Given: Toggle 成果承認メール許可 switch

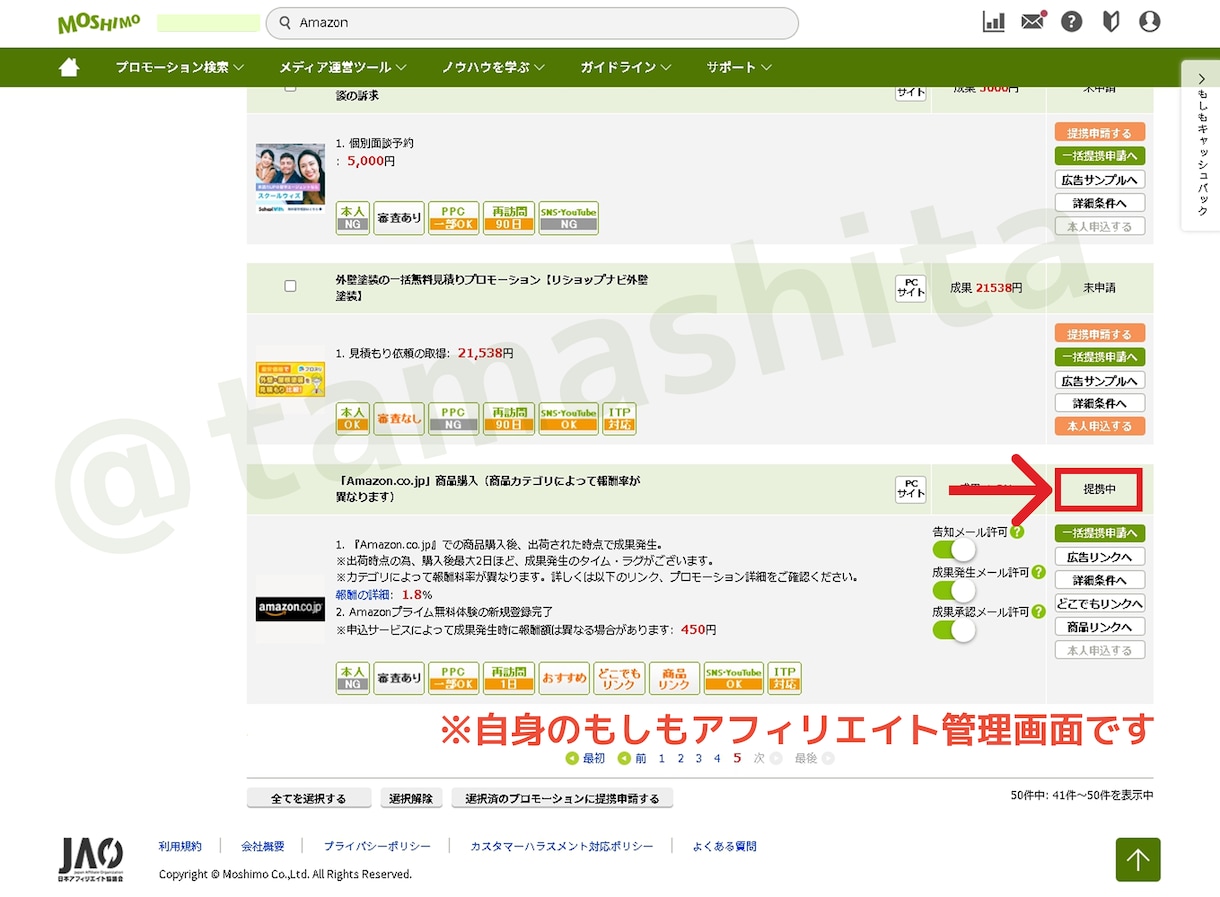Looking at the screenshot, I should (x=954, y=630).
